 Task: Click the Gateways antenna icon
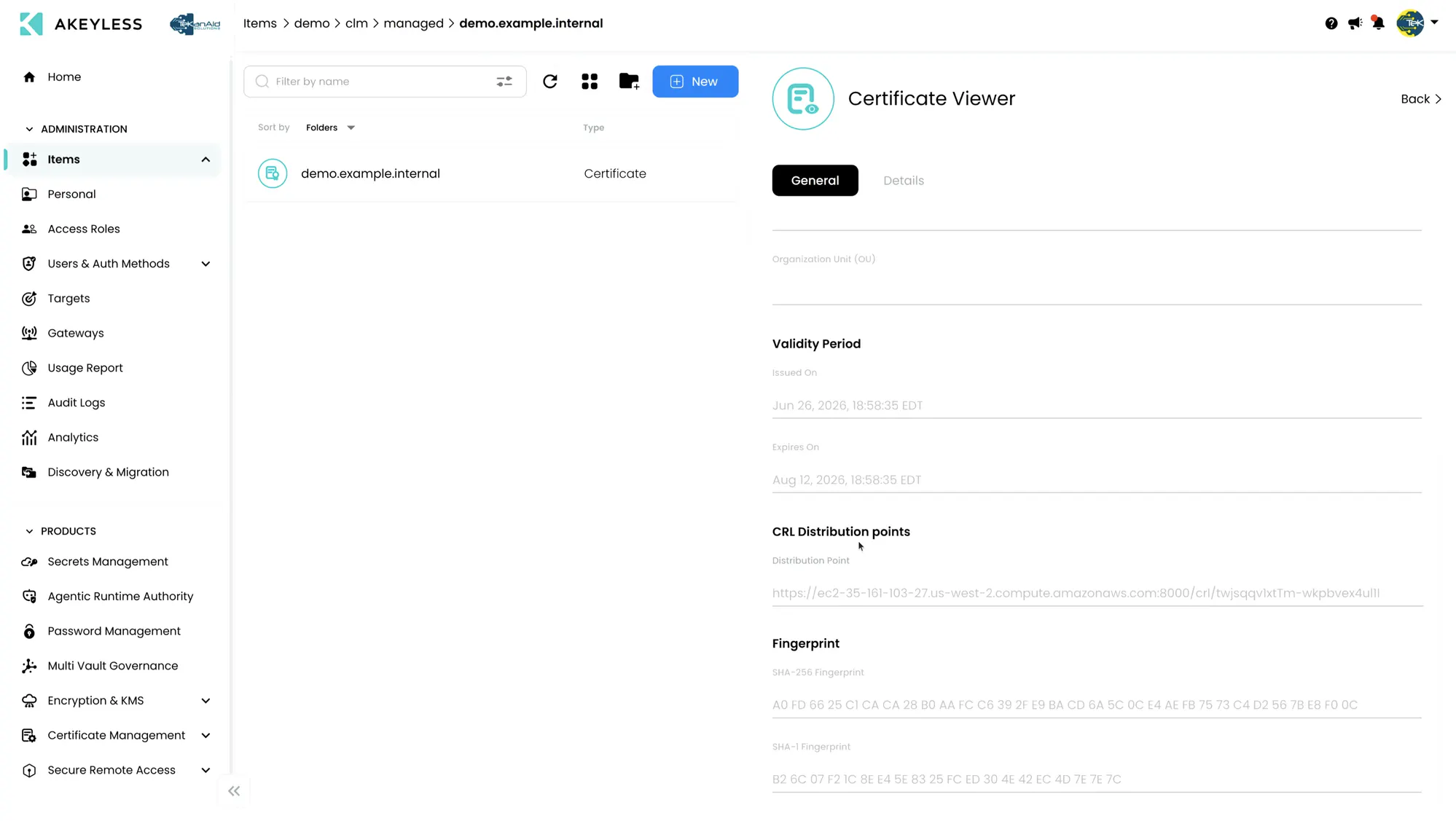click(x=29, y=333)
